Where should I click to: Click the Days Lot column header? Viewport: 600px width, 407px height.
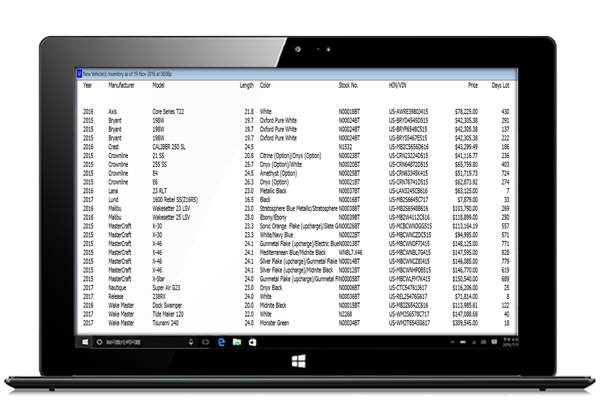pyautogui.click(x=501, y=86)
